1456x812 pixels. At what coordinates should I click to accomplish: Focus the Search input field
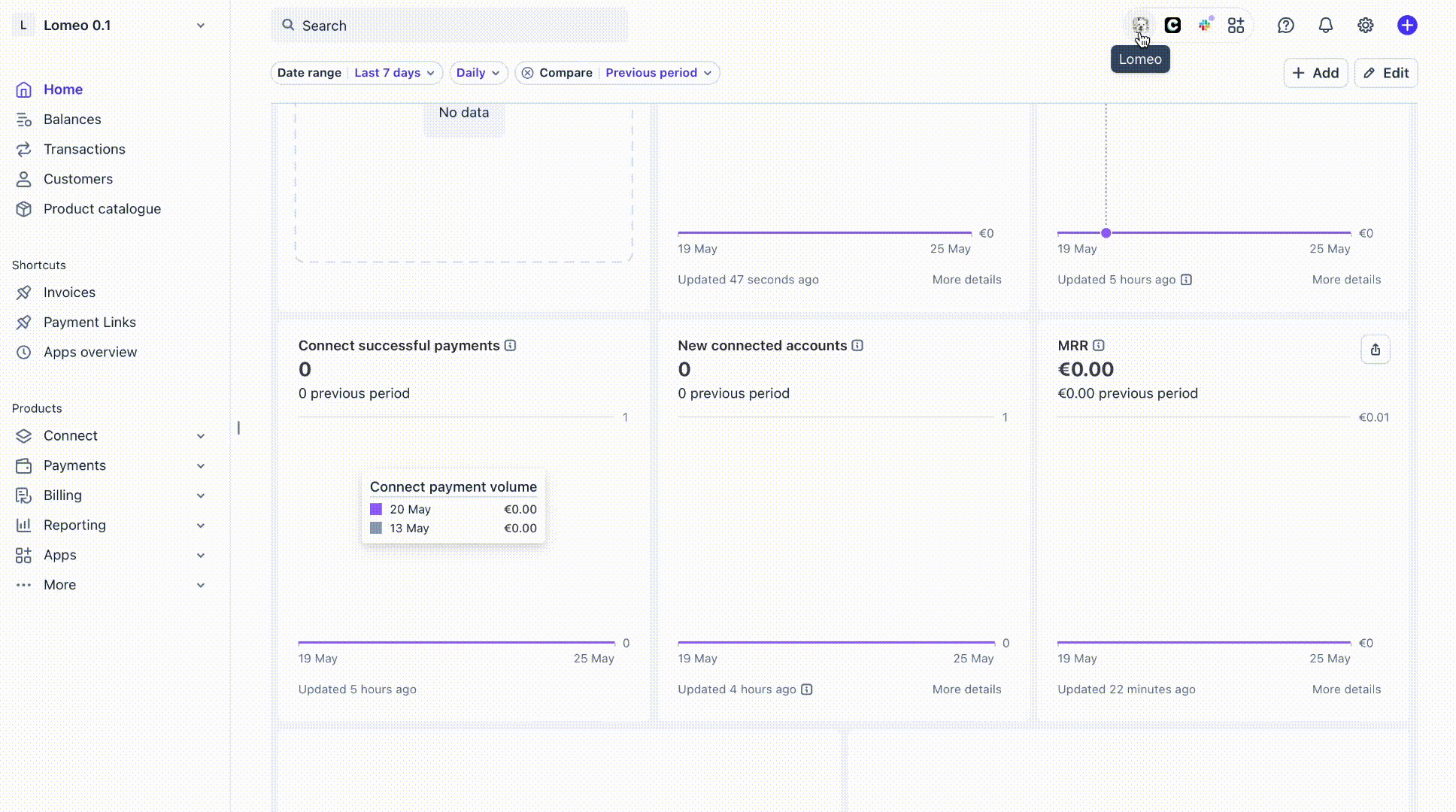pos(449,26)
